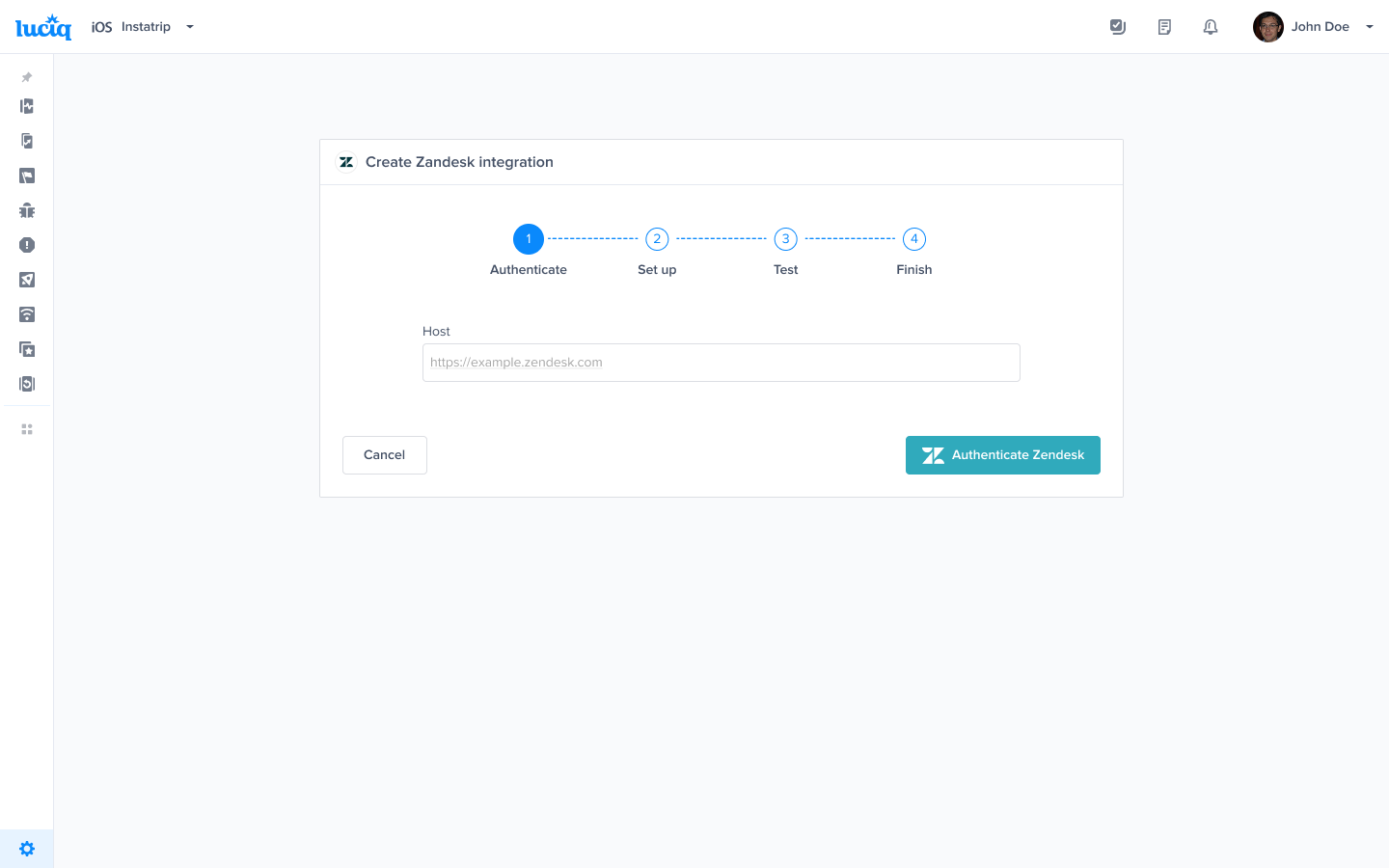Open the pinned items sidebar icon
The image size is (1389, 868).
(26, 77)
